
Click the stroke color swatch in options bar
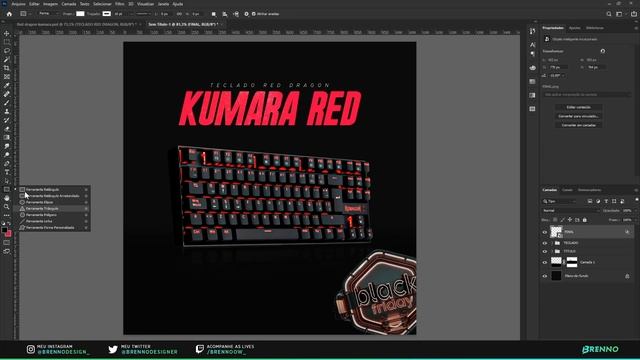(107, 14)
